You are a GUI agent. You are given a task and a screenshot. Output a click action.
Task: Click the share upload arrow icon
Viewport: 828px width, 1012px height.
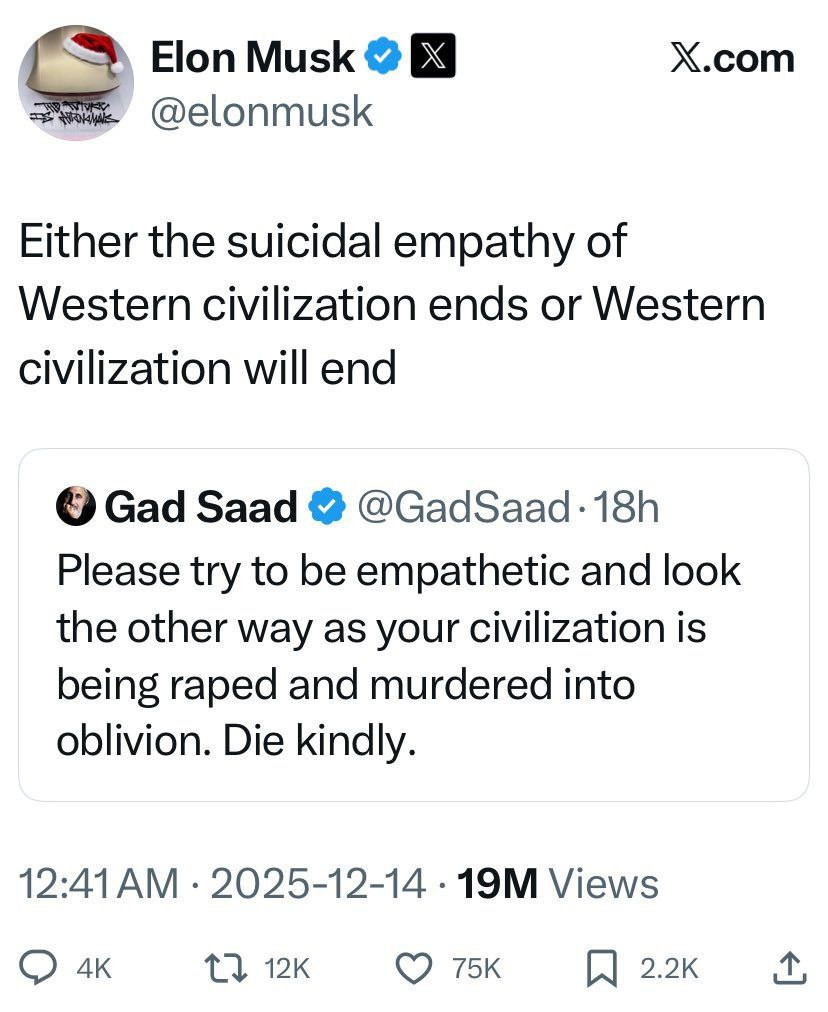point(789,966)
